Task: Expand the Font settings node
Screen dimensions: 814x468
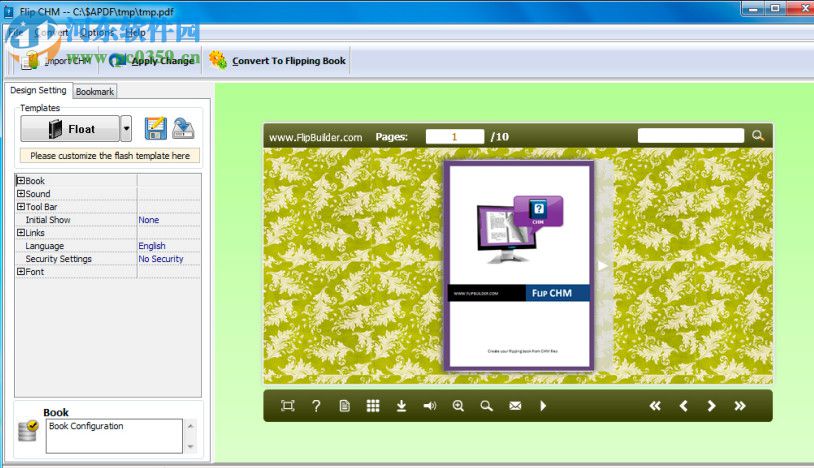Action: coord(21,271)
